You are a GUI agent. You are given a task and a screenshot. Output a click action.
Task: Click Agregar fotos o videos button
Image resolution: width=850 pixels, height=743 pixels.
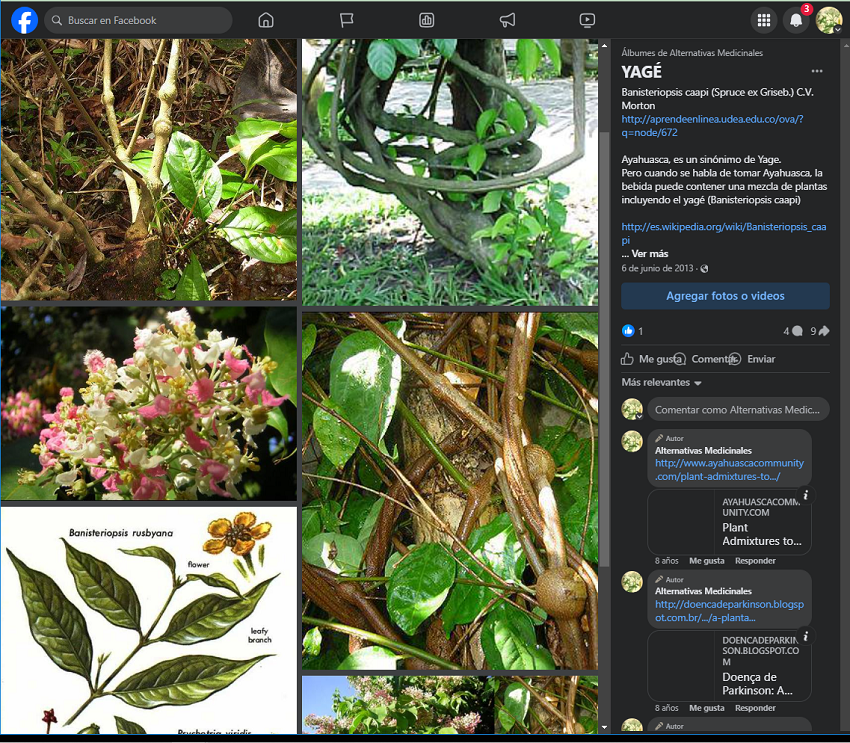pos(725,296)
